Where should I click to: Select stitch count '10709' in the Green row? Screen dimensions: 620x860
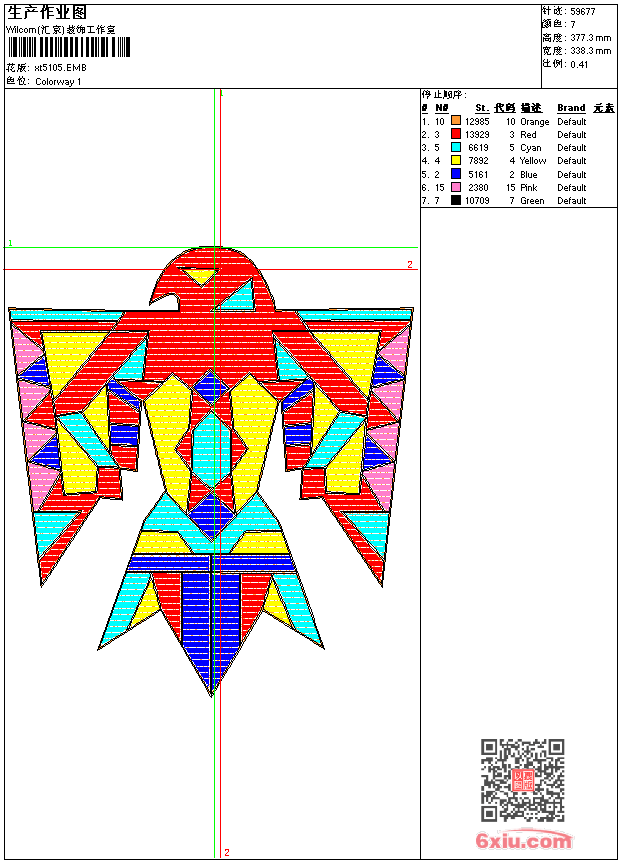click(477, 201)
